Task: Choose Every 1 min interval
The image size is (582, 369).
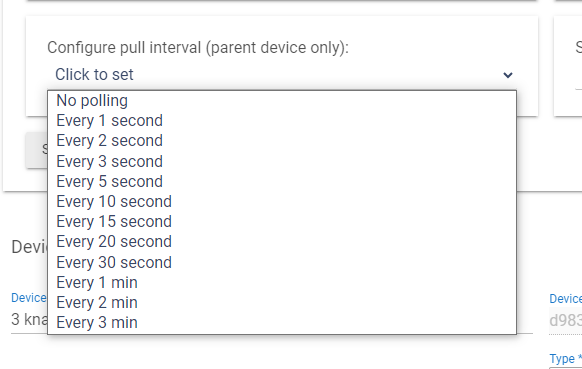Action: click(x=282, y=283)
